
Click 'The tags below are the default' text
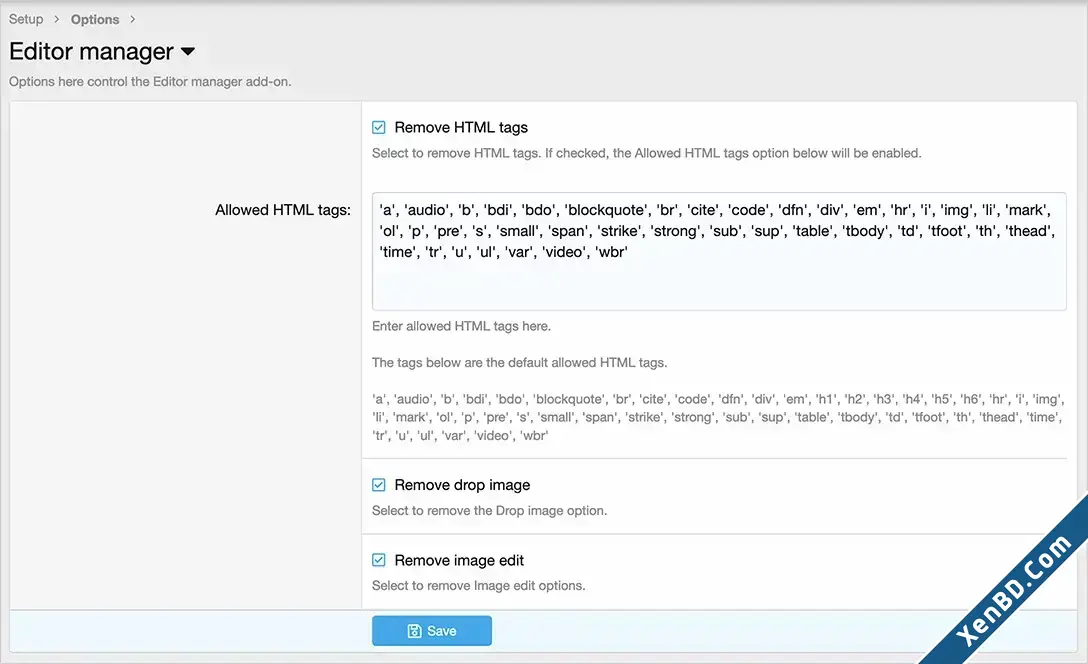519,362
